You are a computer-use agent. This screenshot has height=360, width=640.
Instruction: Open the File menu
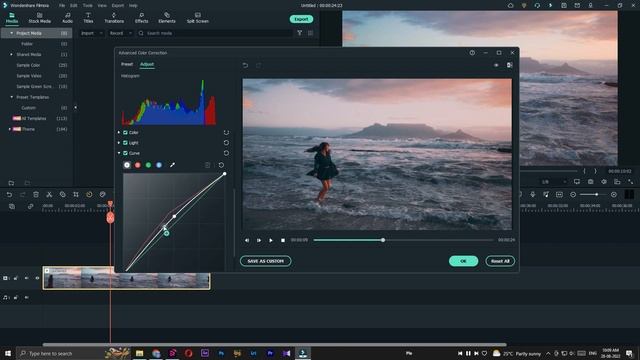(62, 6)
